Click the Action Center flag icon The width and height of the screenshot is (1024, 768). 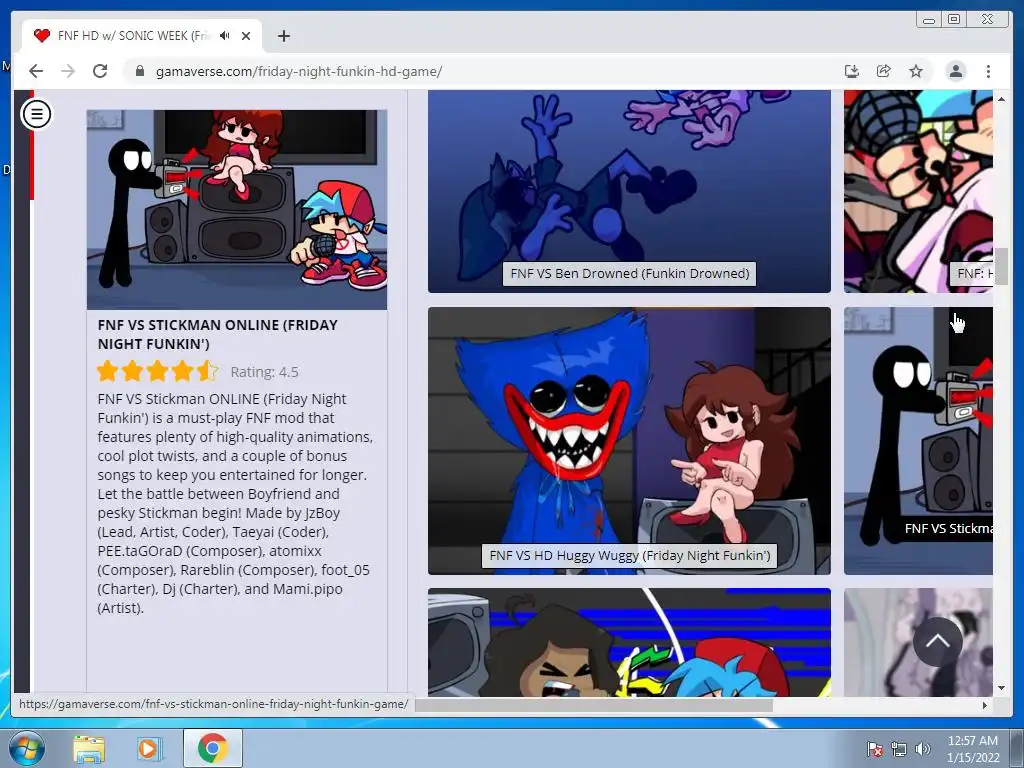(x=874, y=749)
